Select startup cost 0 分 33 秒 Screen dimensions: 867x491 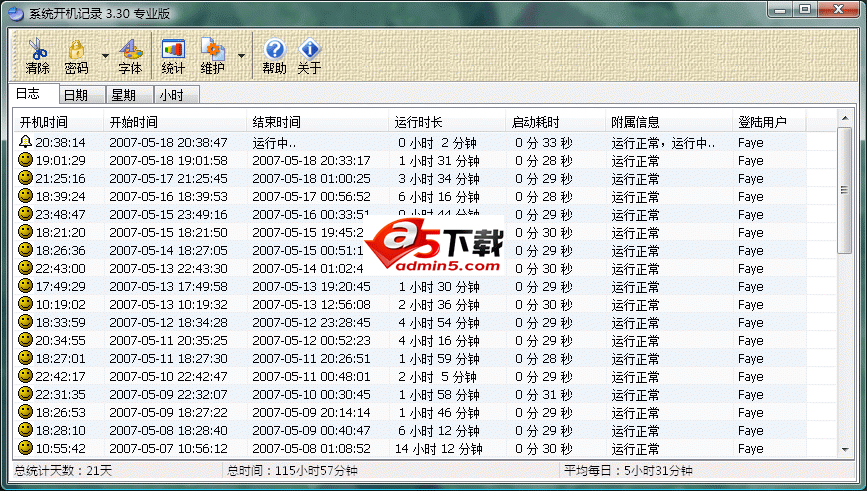click(544, 143)
